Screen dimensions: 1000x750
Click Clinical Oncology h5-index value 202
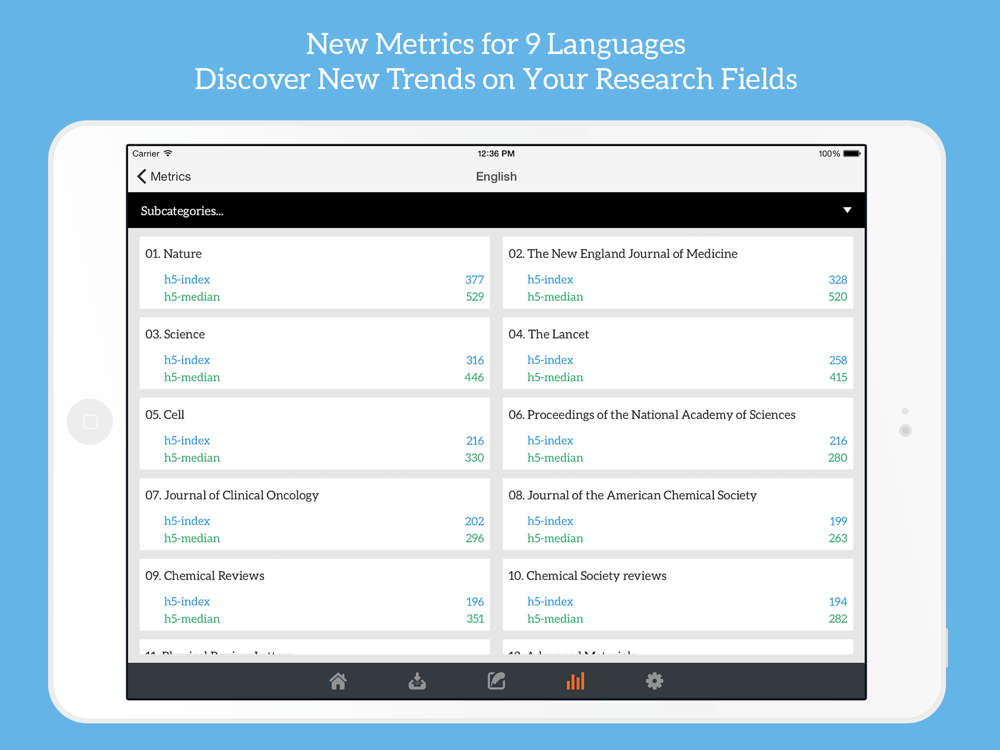474,521
